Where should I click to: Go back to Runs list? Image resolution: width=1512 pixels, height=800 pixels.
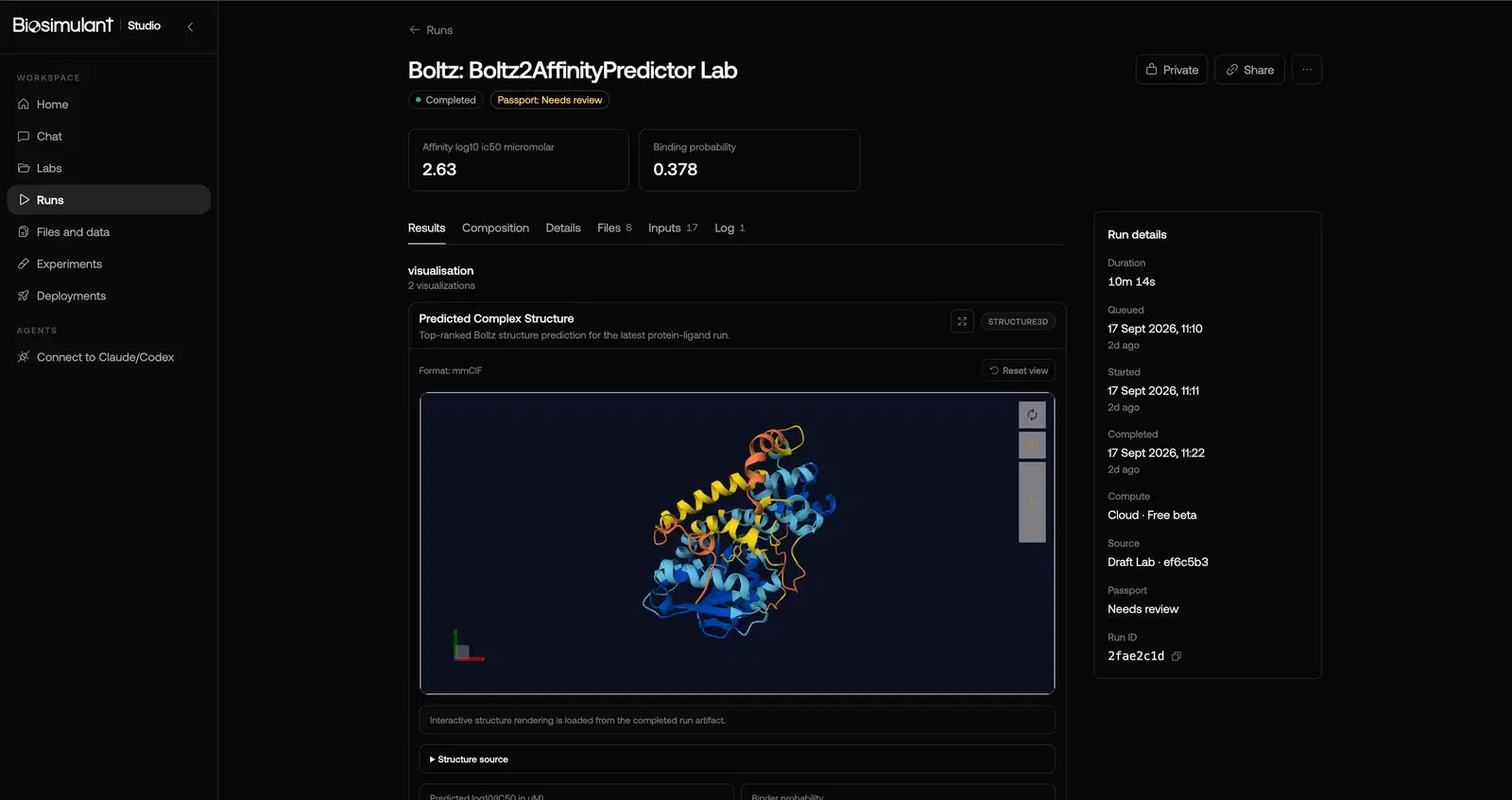(430, 30)
